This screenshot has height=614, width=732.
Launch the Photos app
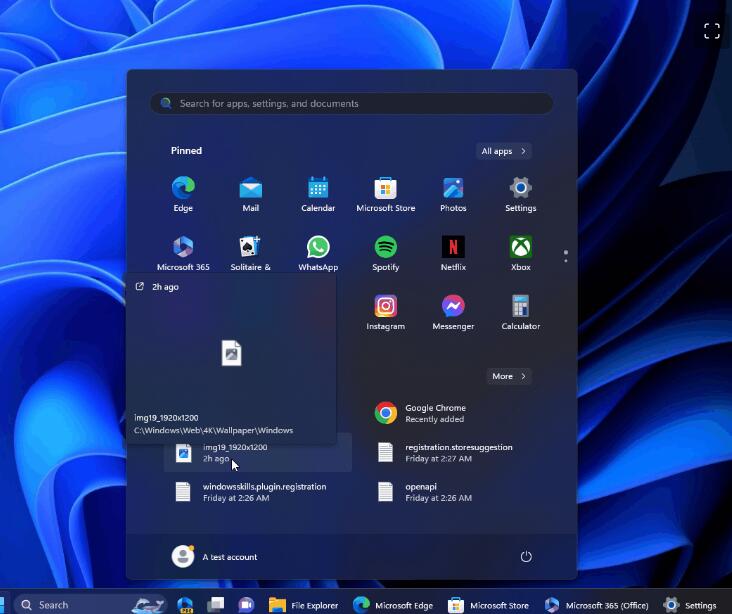pos(453,195)
